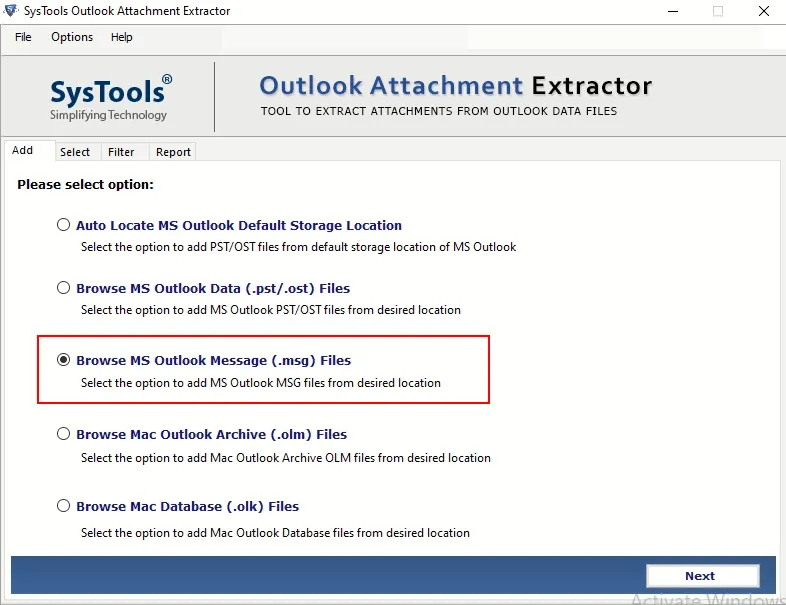Click the Next button
Viewport: 786px width, 605px height.
coord(702,576)
